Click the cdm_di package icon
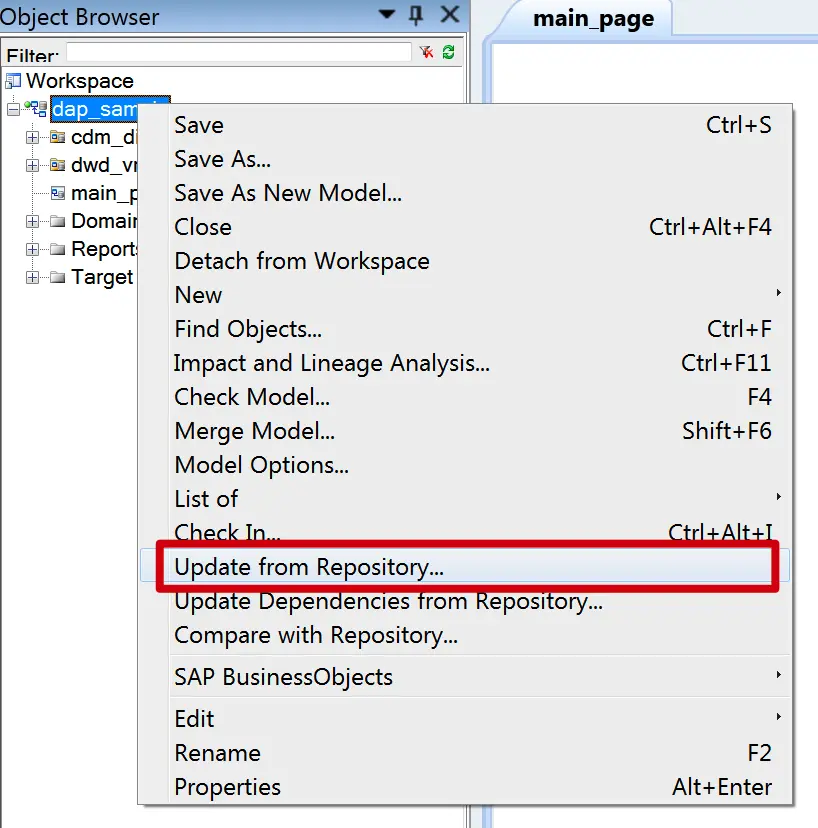The image size is (818, 828). pyautogui.click(x=58, y=137)
